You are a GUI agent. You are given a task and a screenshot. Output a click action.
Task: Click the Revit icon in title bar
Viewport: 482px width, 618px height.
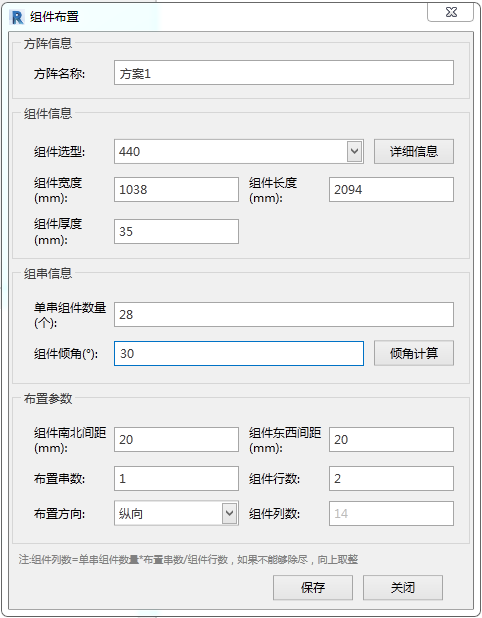pos(17,17)
